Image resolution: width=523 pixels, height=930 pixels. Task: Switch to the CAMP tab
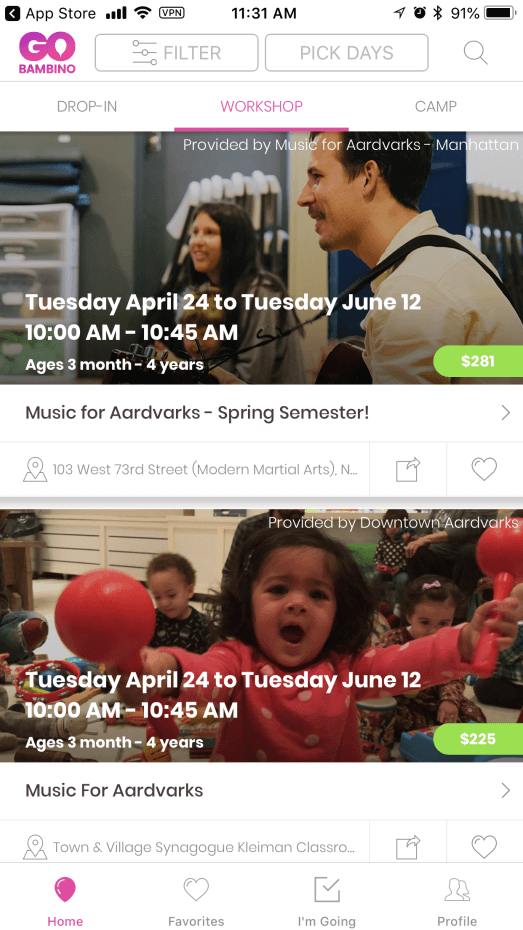coord(436,107)
